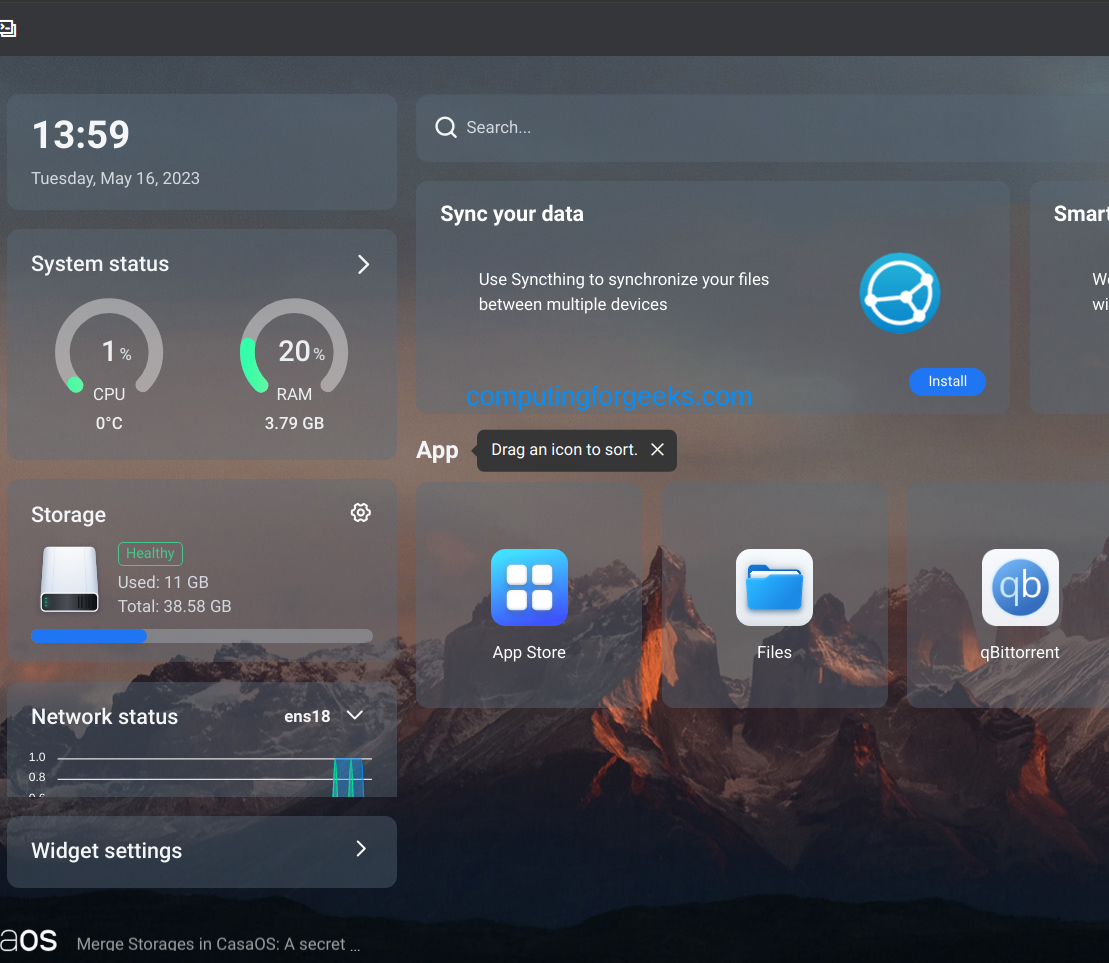Click the terminal icon in the top bar
Viewport: 1109px width, 963px height.
coord(9,28)
